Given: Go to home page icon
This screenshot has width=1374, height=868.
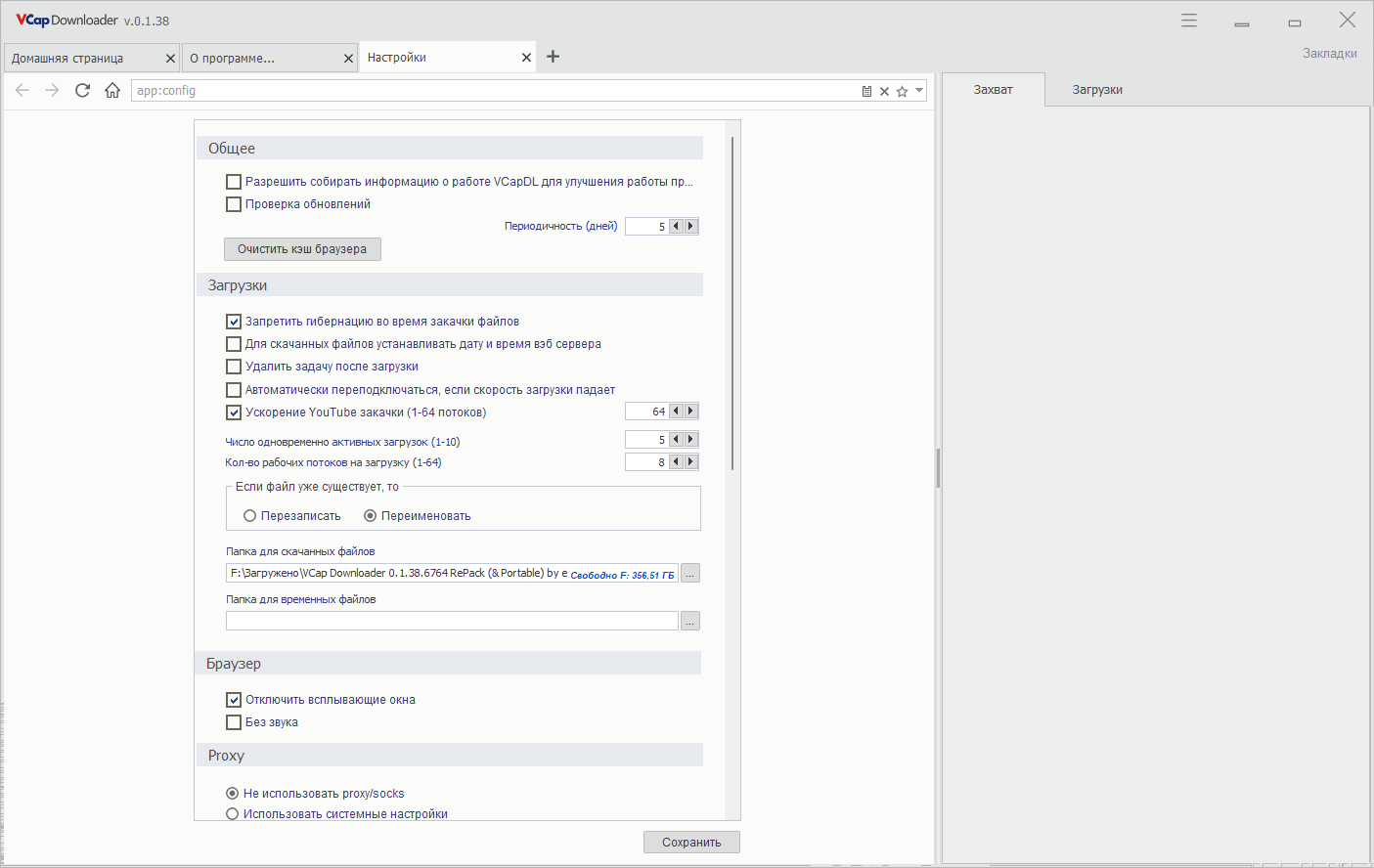Looking at the screenshot, I should tap(112, 90).
